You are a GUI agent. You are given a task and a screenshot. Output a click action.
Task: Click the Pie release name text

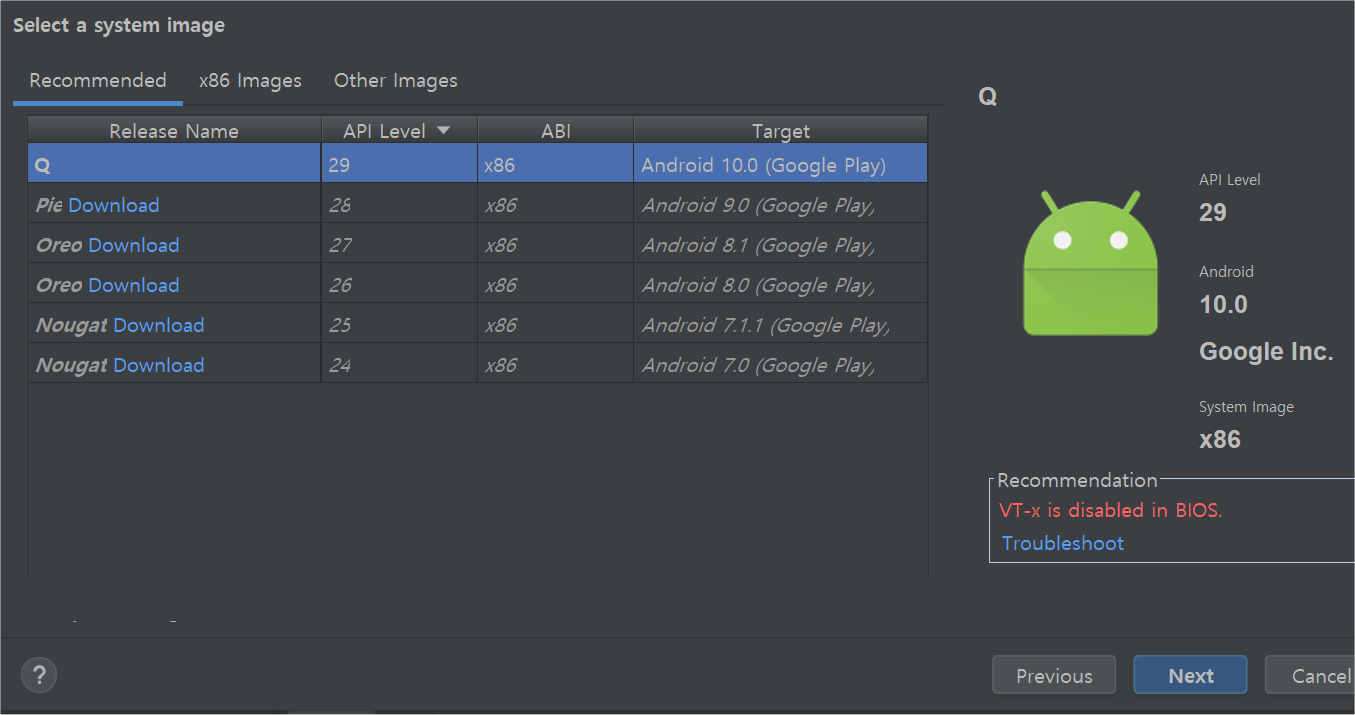click(49, 205)
